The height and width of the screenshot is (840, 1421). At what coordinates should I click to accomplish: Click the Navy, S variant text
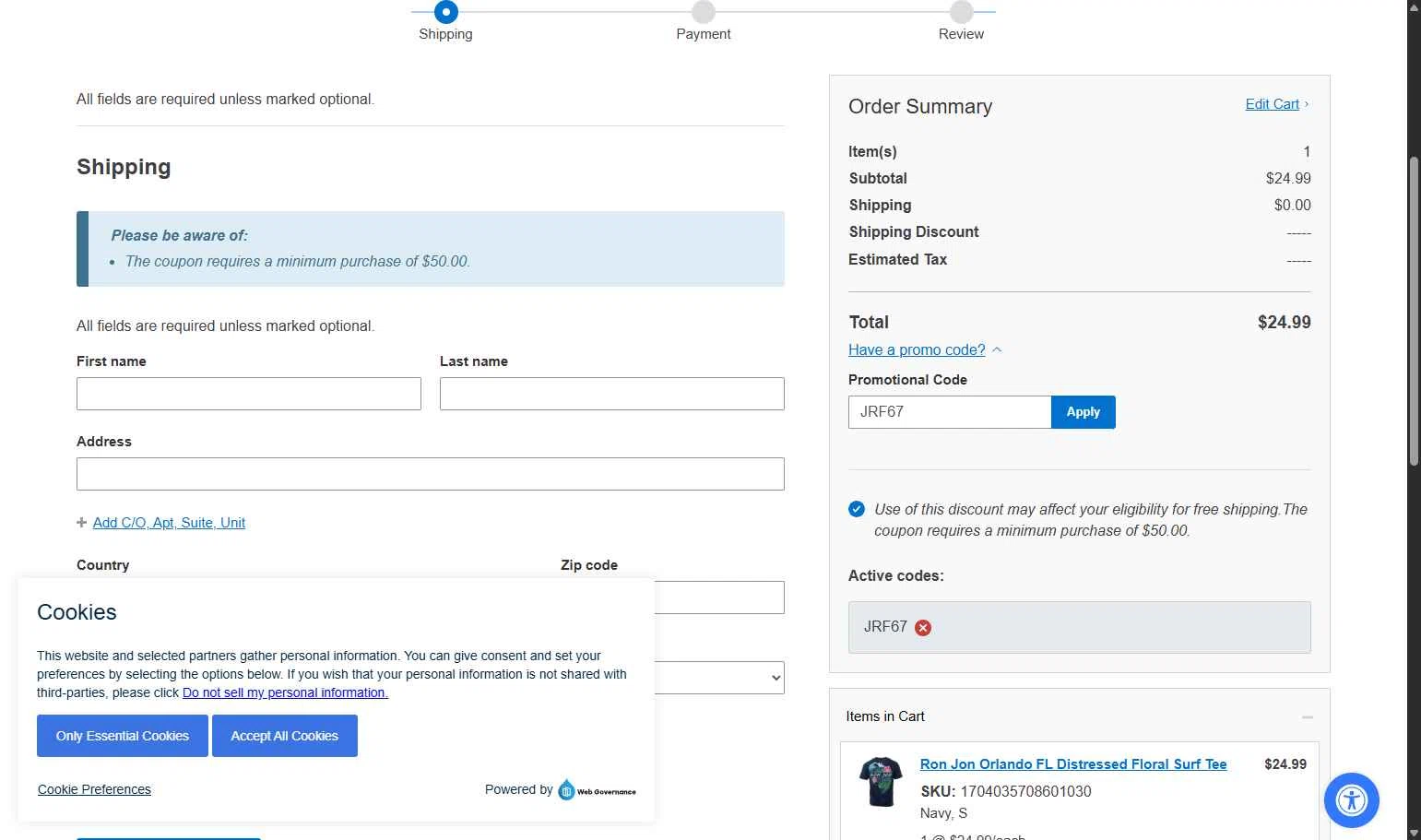[x=943, y=813]
